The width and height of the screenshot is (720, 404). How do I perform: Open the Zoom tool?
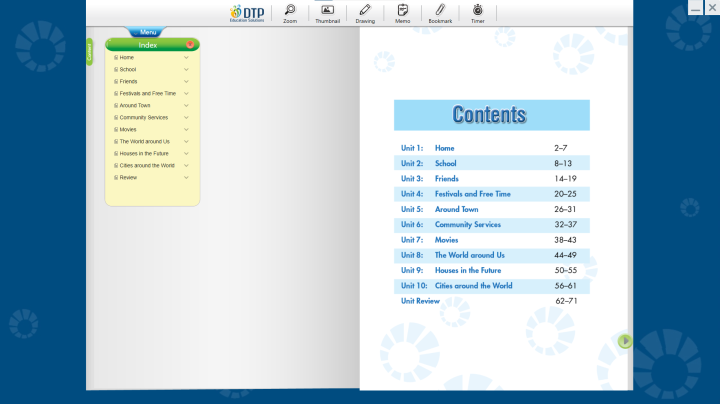point(290,12)
